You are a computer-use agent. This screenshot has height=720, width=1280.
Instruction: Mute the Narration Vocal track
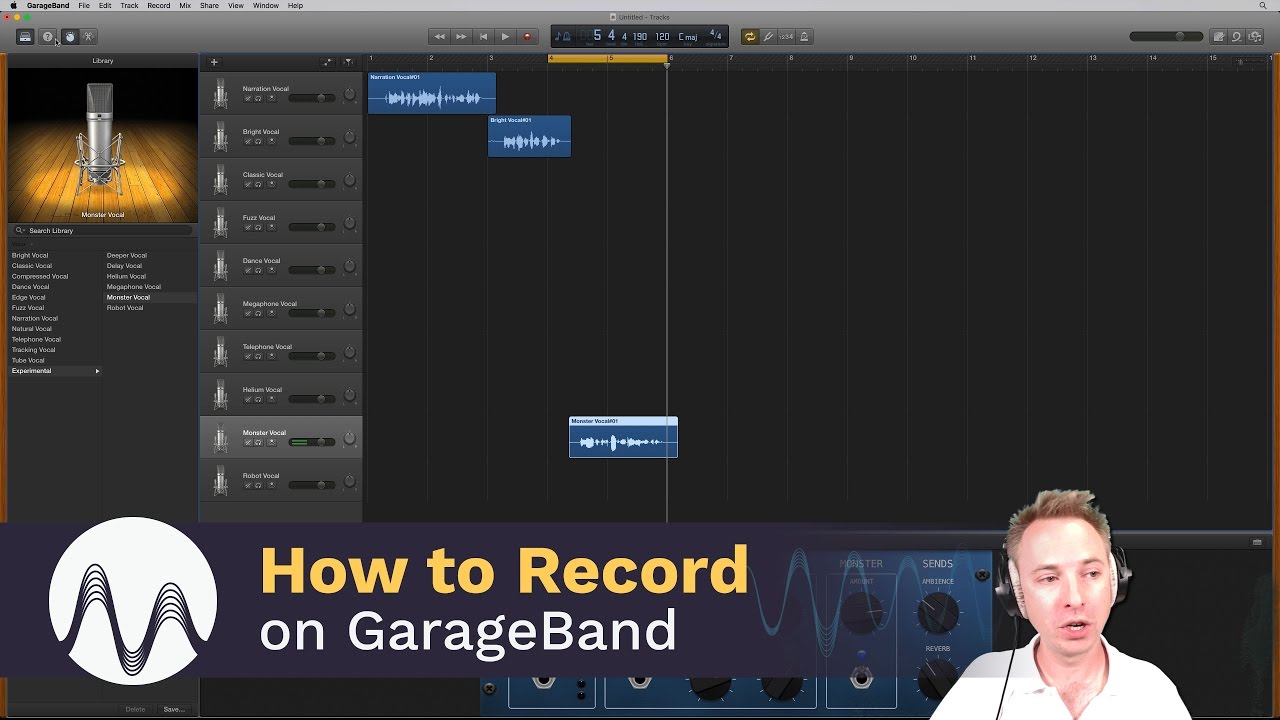(x=248, y=98)
